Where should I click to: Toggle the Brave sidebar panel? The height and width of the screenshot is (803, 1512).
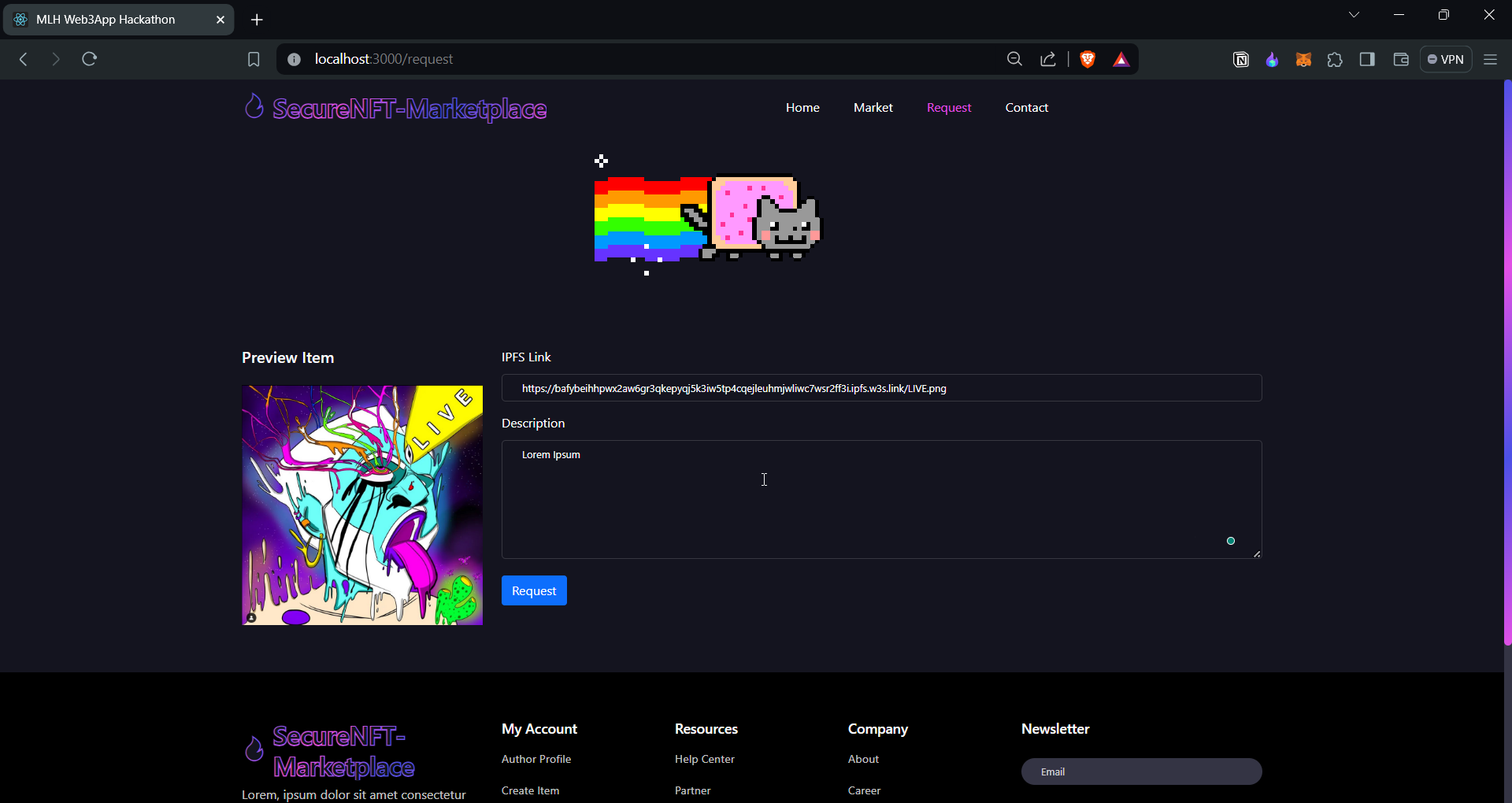pos(1368,59)
